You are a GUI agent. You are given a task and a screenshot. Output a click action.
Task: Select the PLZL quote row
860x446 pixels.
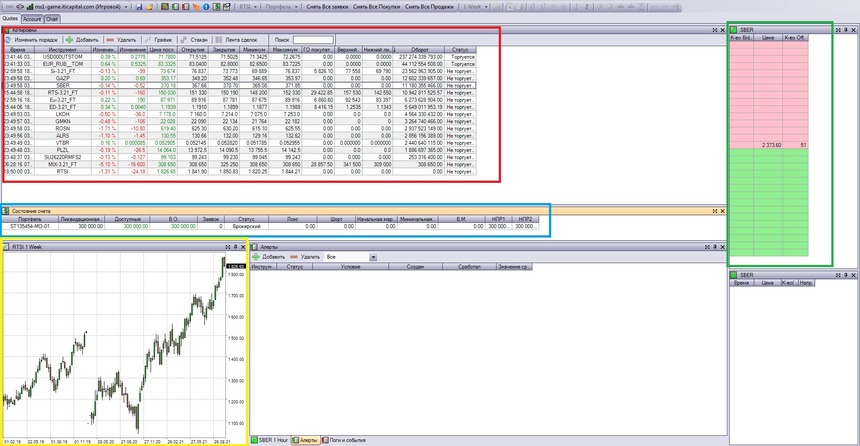pos(240,150)
